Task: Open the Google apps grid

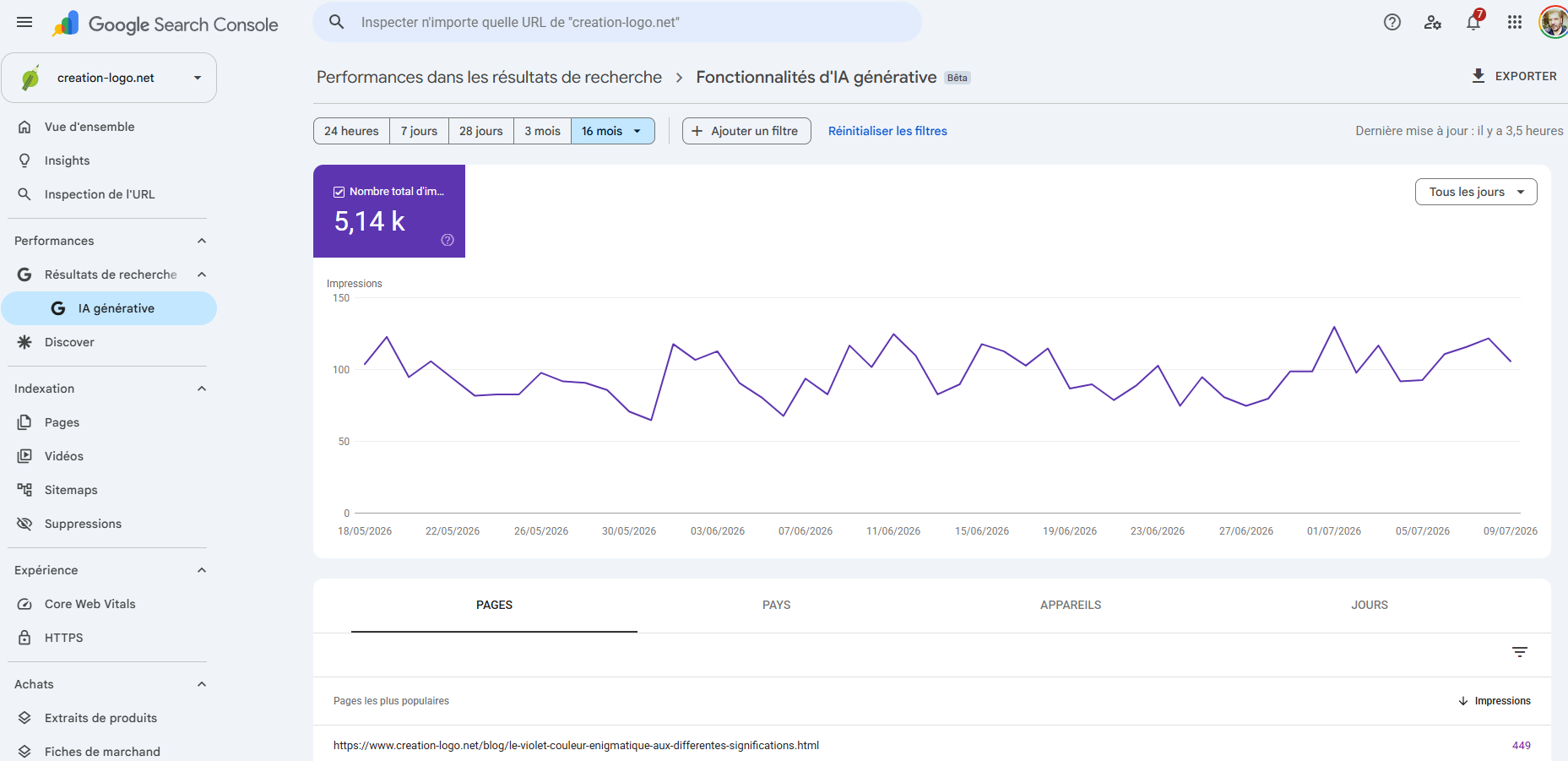Action: [1515, 22]
